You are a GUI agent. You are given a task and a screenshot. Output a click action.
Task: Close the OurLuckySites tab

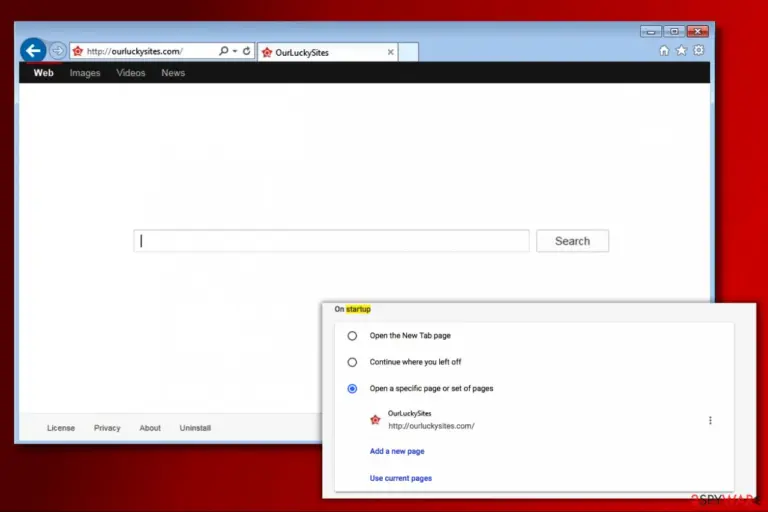click(x=390, y=52)
